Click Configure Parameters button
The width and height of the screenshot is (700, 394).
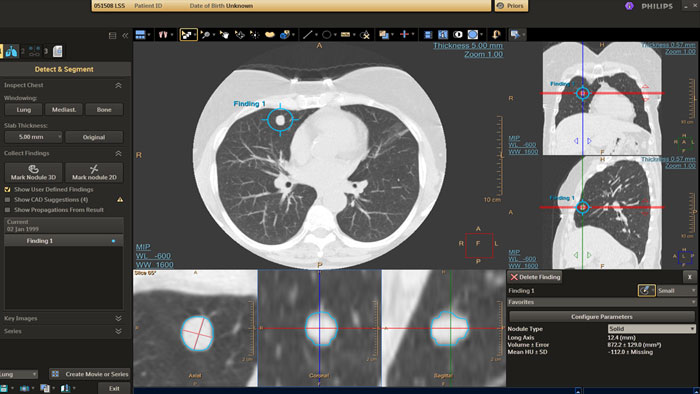601,316
